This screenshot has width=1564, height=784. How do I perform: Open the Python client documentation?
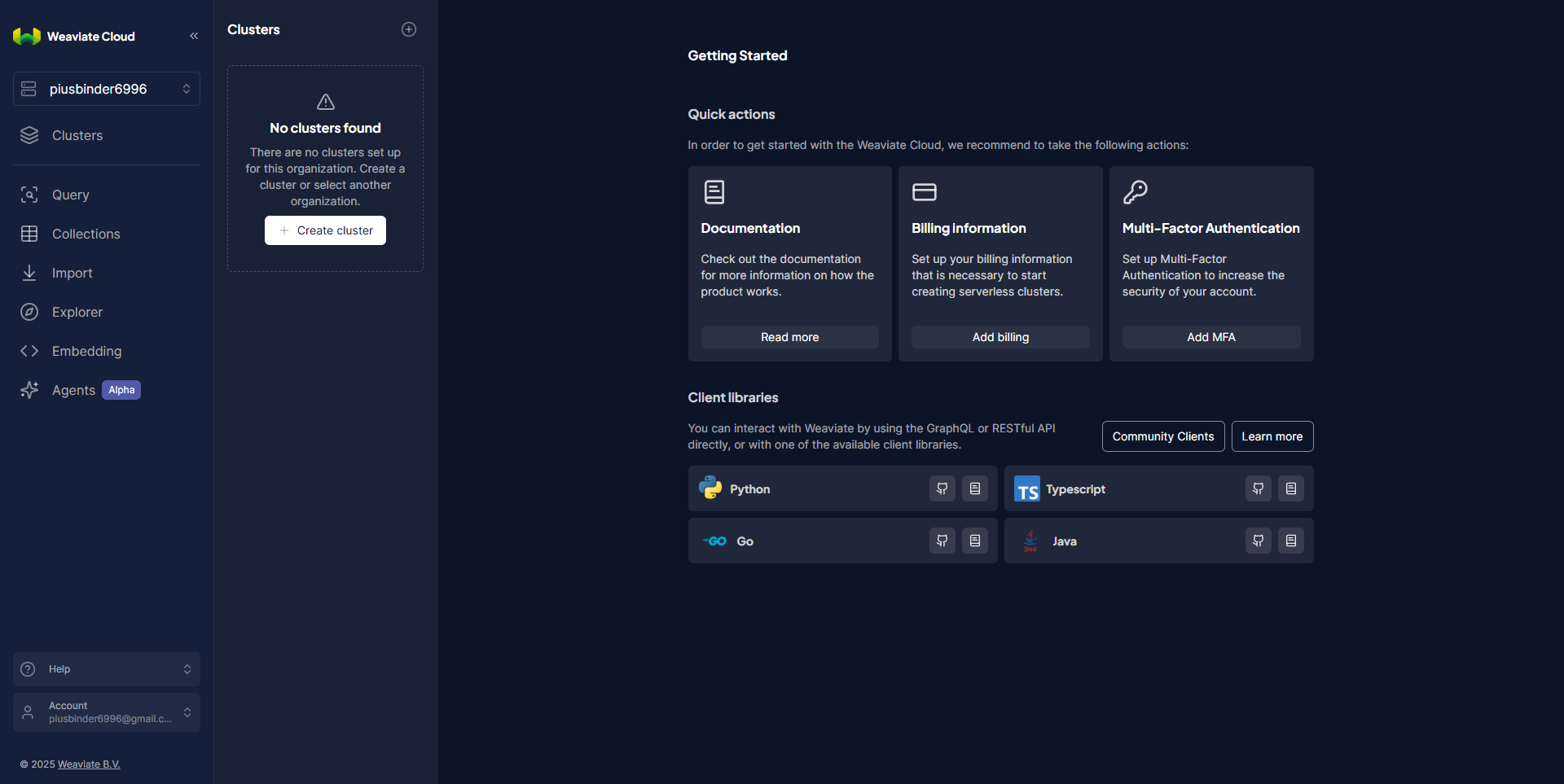975,488
